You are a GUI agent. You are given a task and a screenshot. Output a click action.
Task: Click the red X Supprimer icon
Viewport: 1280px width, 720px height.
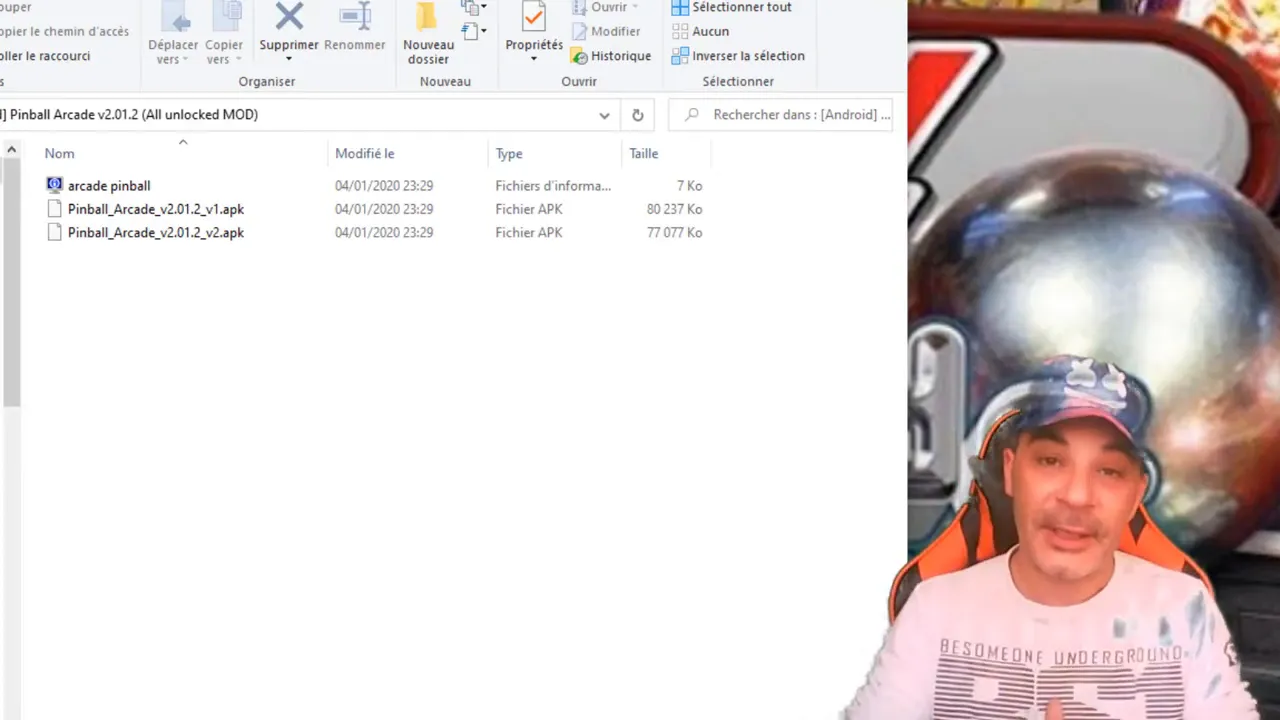289,16
